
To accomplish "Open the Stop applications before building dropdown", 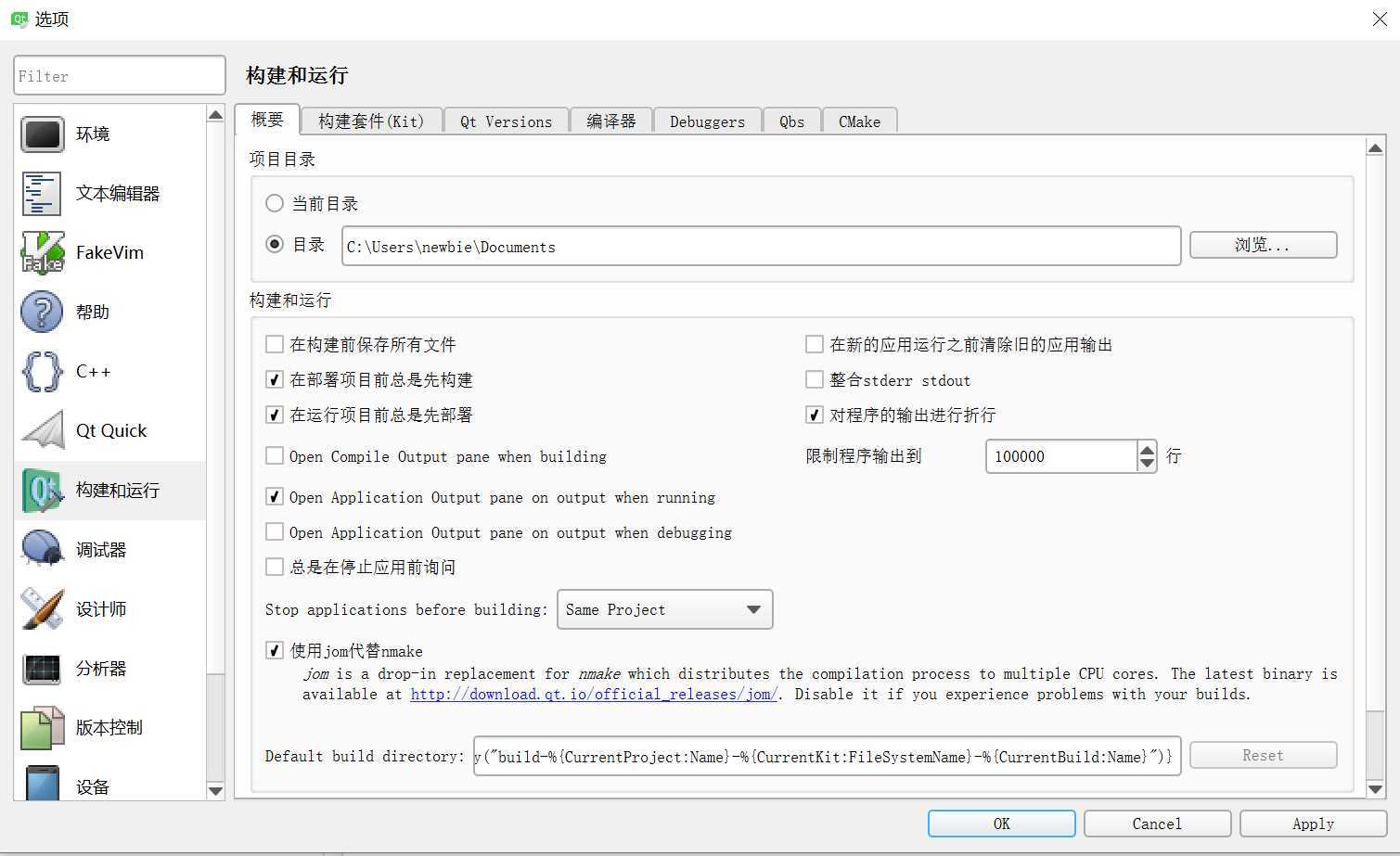I will coord(664,609).
